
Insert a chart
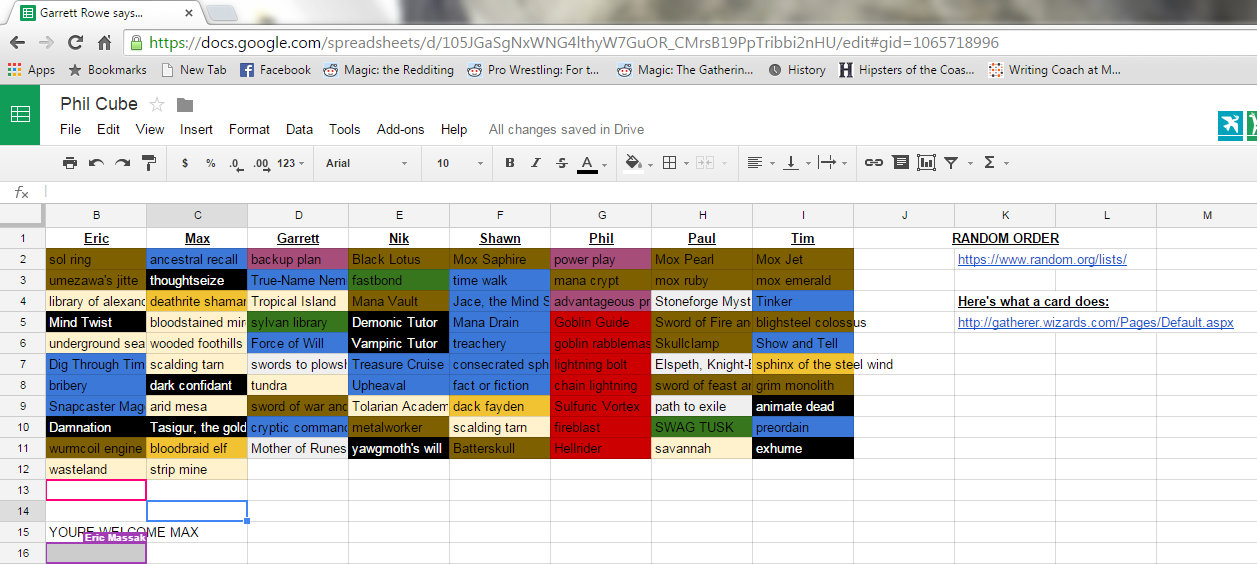coord(926,163)
